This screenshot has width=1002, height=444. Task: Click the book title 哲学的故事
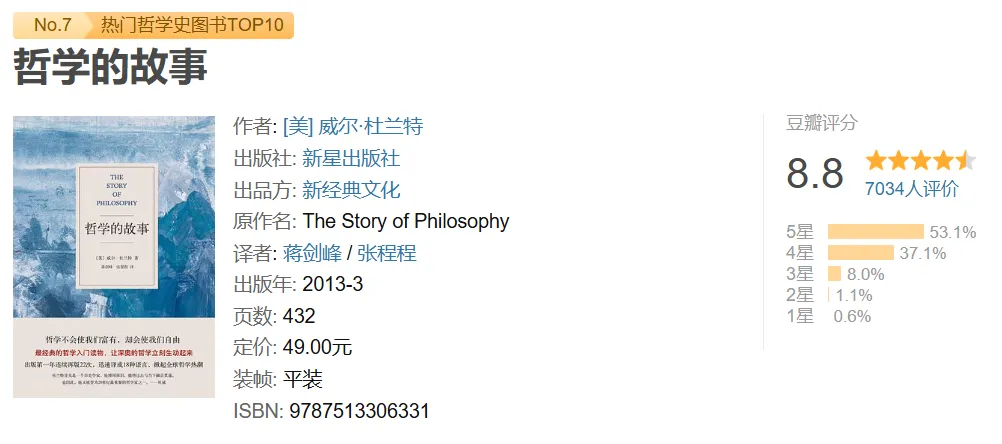point(110,66)
